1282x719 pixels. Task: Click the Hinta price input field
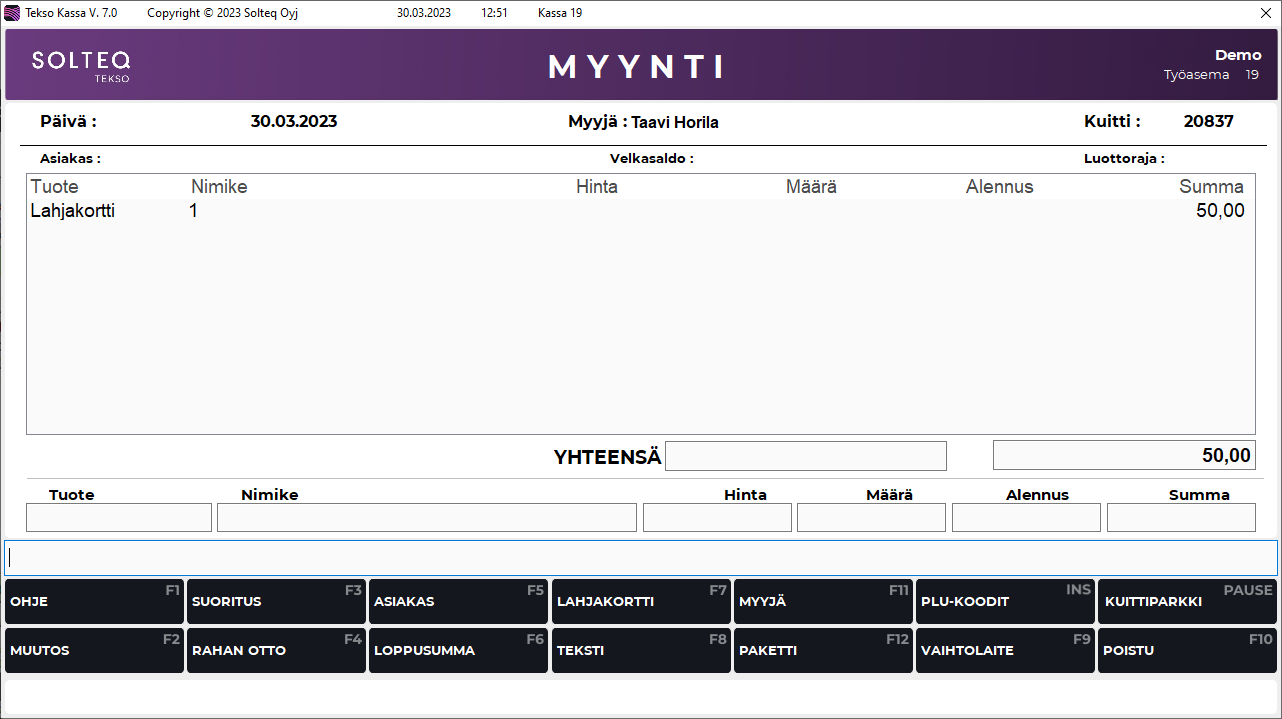(717, 518)
